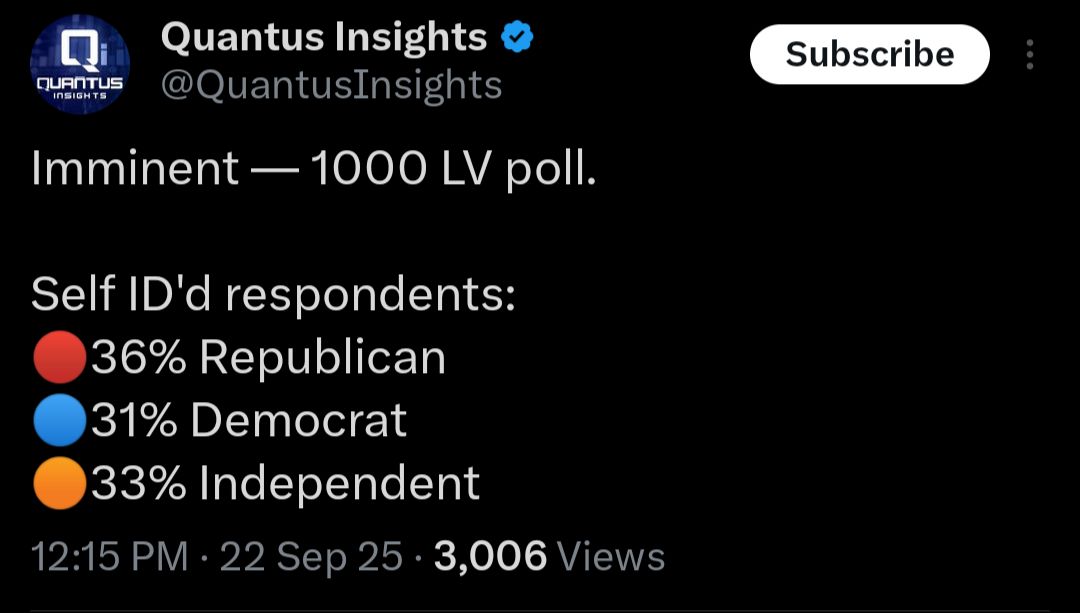Screen dimensions: 1080x613
Task: Click the blue verified checkmark badge
Action: [517, 38]
